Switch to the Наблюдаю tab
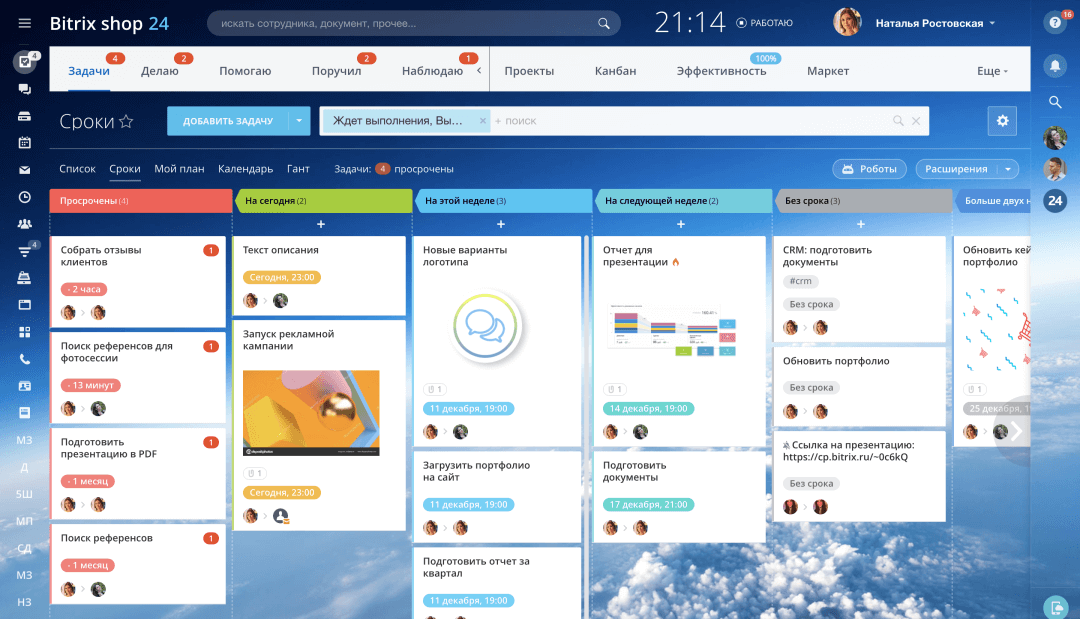1080x619 pixels. [x=433, y=71]
